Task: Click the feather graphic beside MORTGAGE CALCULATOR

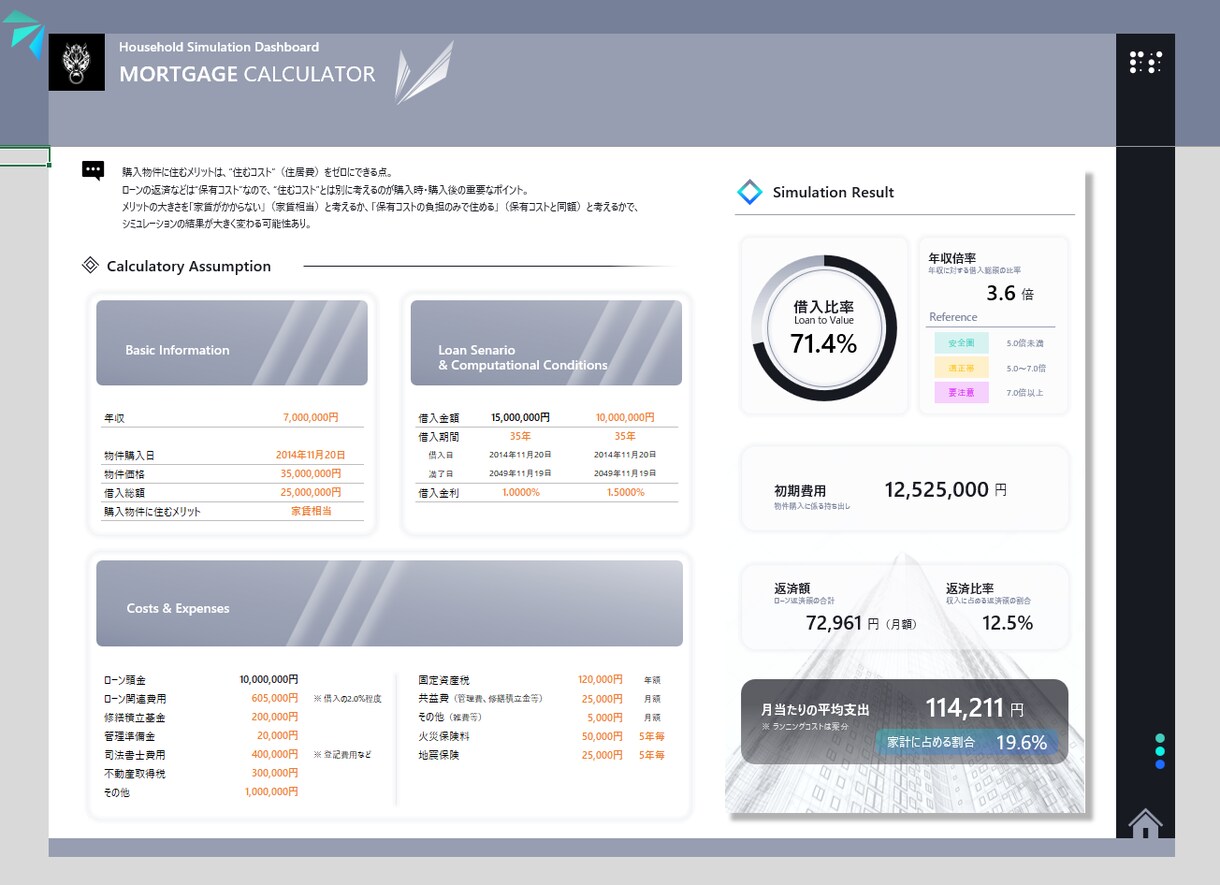Action: 423,73
